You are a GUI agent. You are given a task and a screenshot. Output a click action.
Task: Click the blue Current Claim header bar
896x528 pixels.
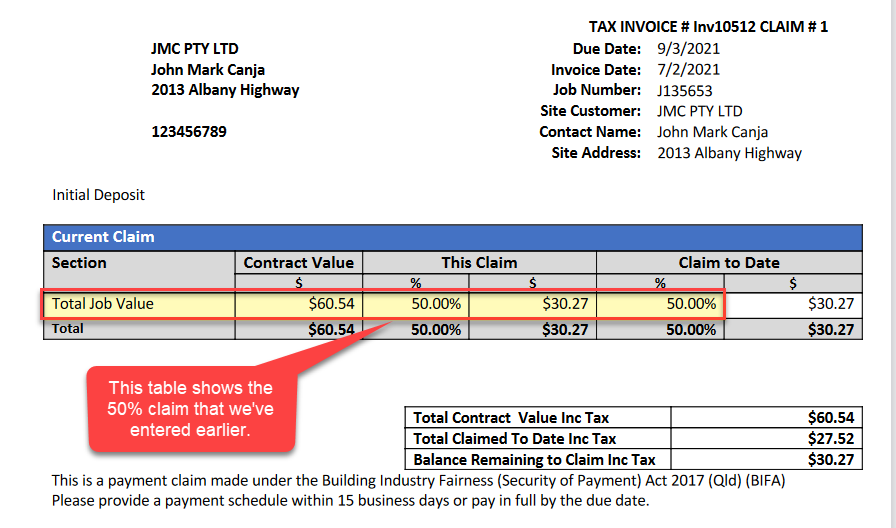(452, 237)
